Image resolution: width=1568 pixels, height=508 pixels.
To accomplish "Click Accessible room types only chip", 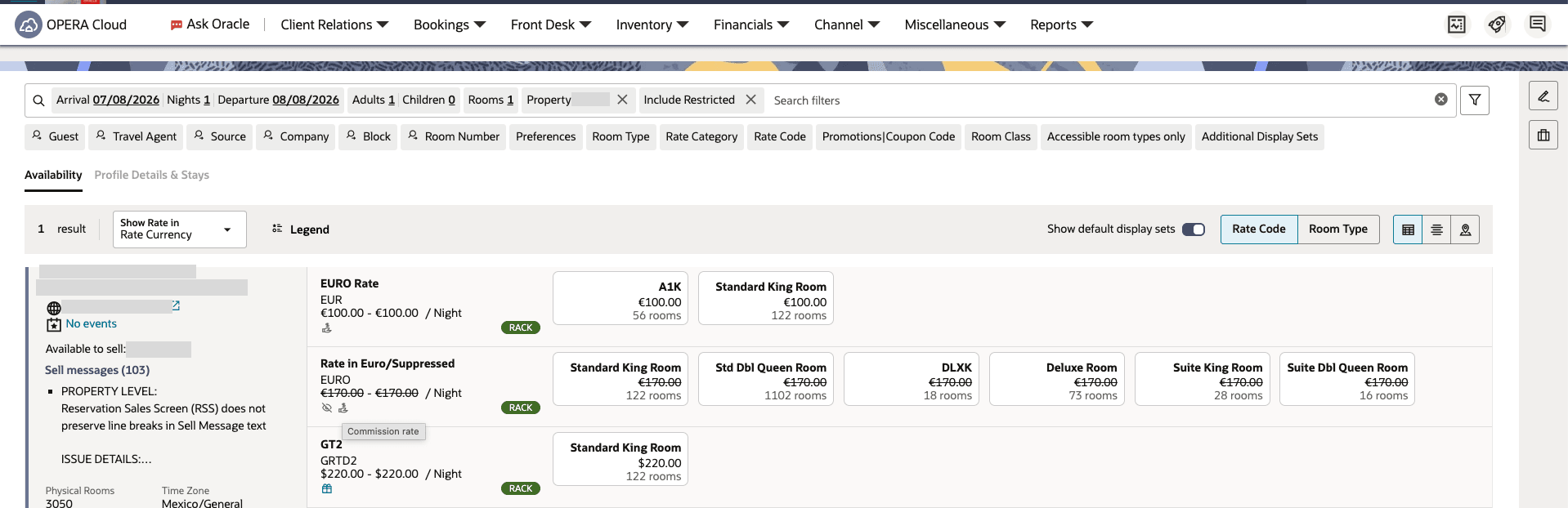I will pyautogui.click(x=1116, y=136).
